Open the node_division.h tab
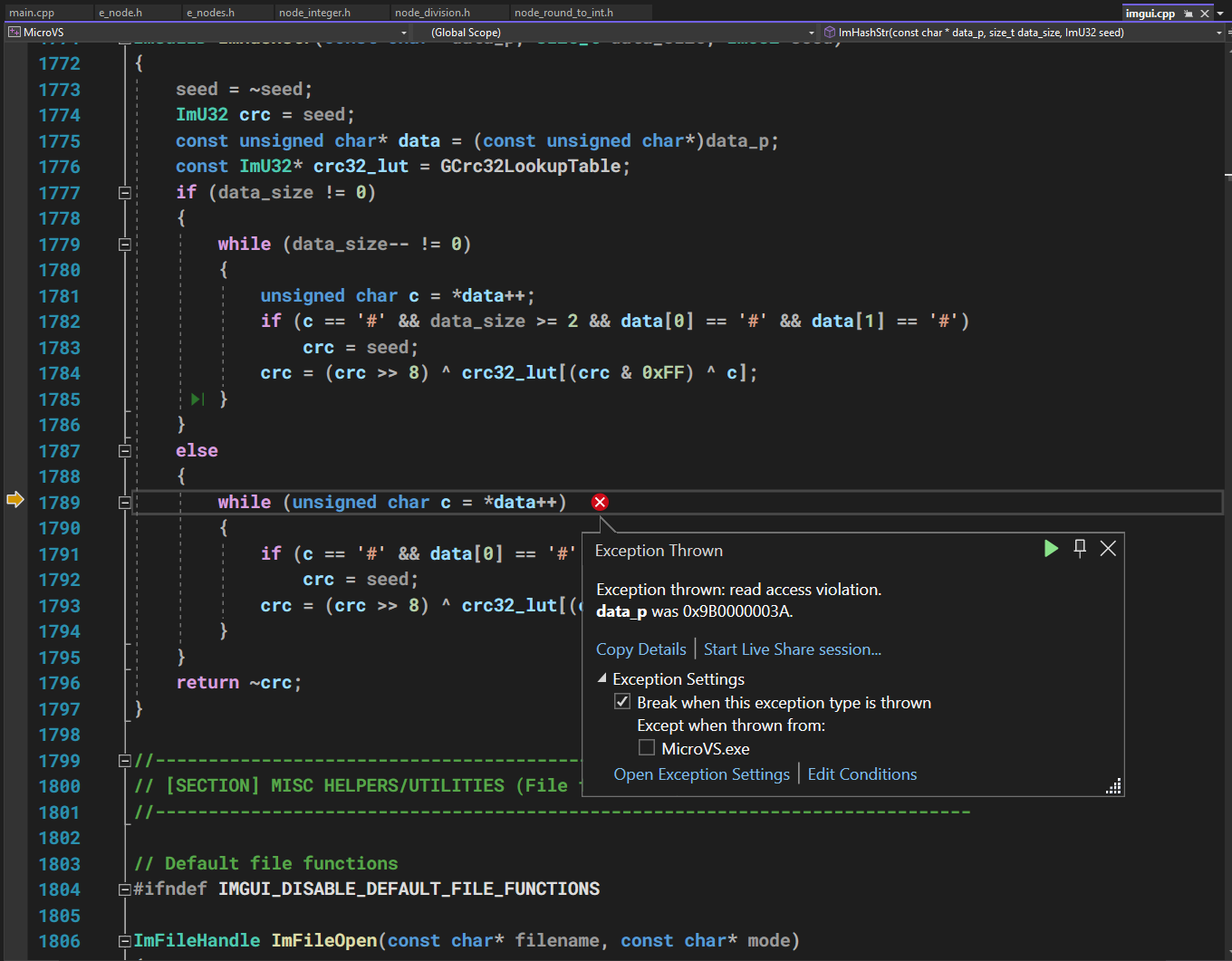 coord(435,13)
